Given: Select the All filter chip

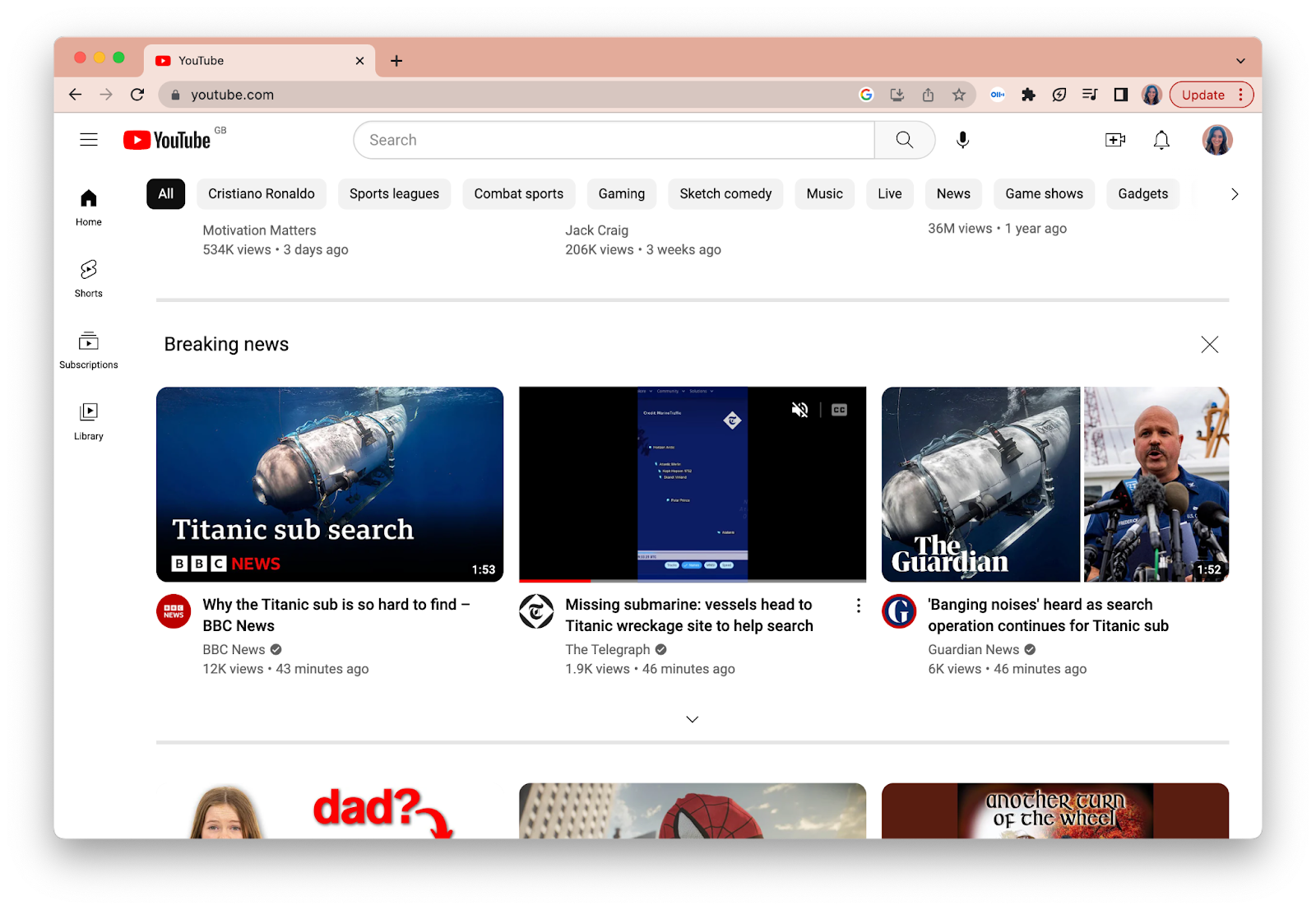Looking at the screenshot, I should (x=166, y=194).
